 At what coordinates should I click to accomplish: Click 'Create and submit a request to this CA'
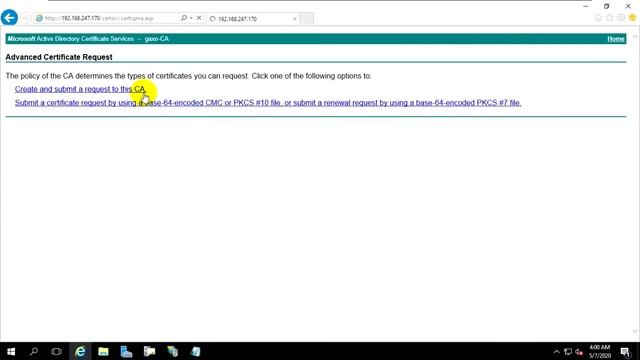[x=80, y=89]
